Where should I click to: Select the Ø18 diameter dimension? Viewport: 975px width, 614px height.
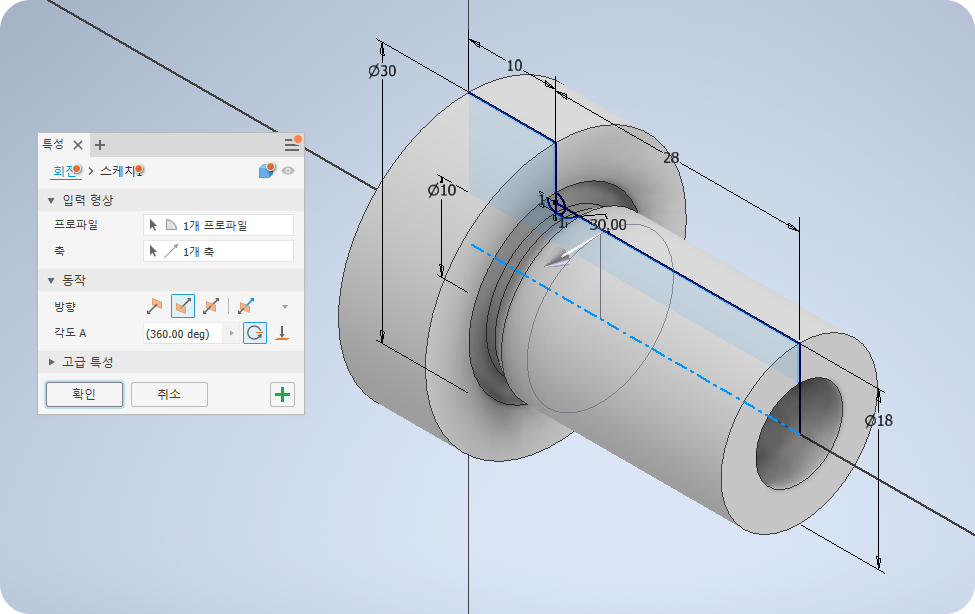coord(879,421)
